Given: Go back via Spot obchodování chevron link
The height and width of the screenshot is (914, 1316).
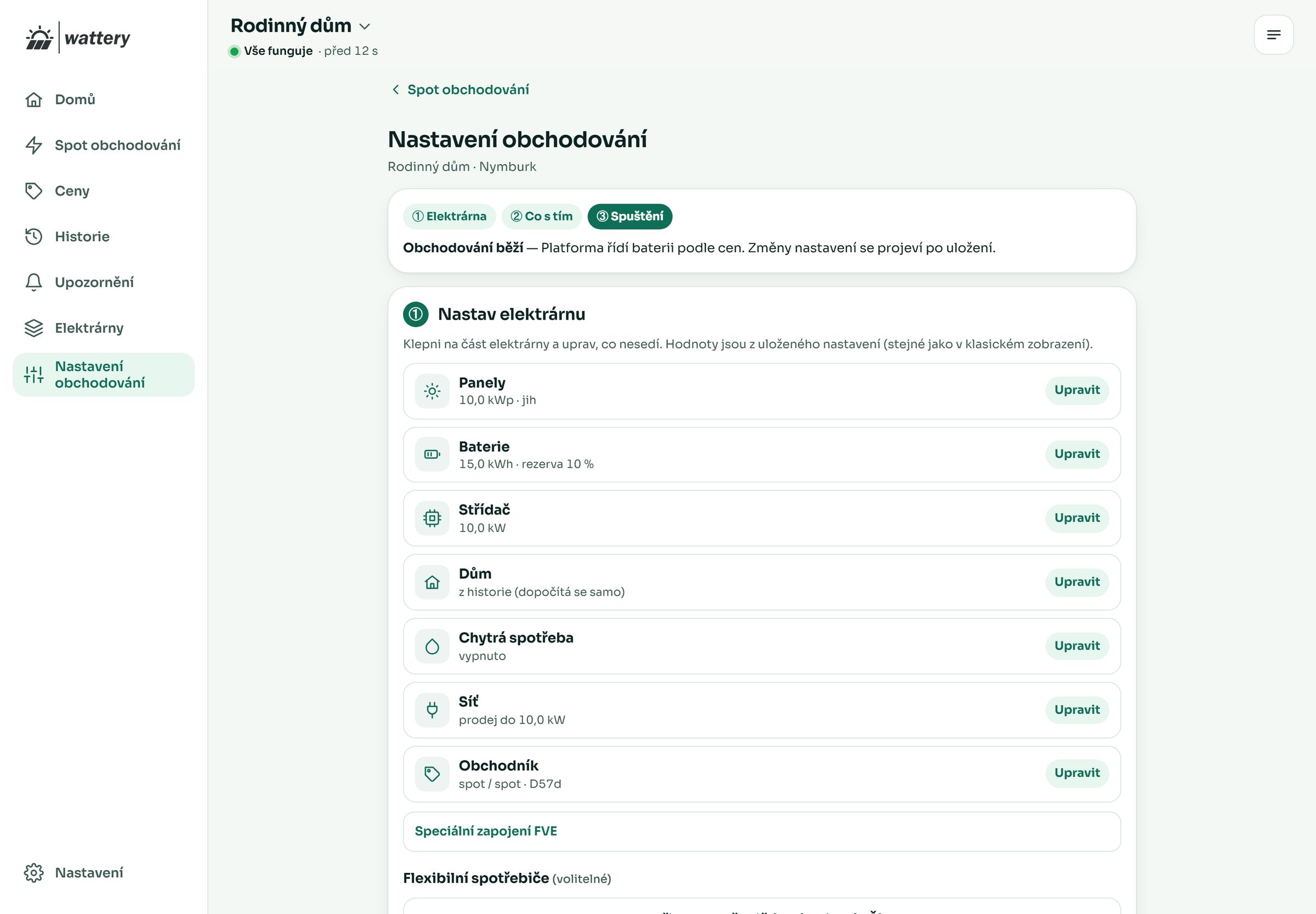Looking at the screenshot, I should 460,90.
